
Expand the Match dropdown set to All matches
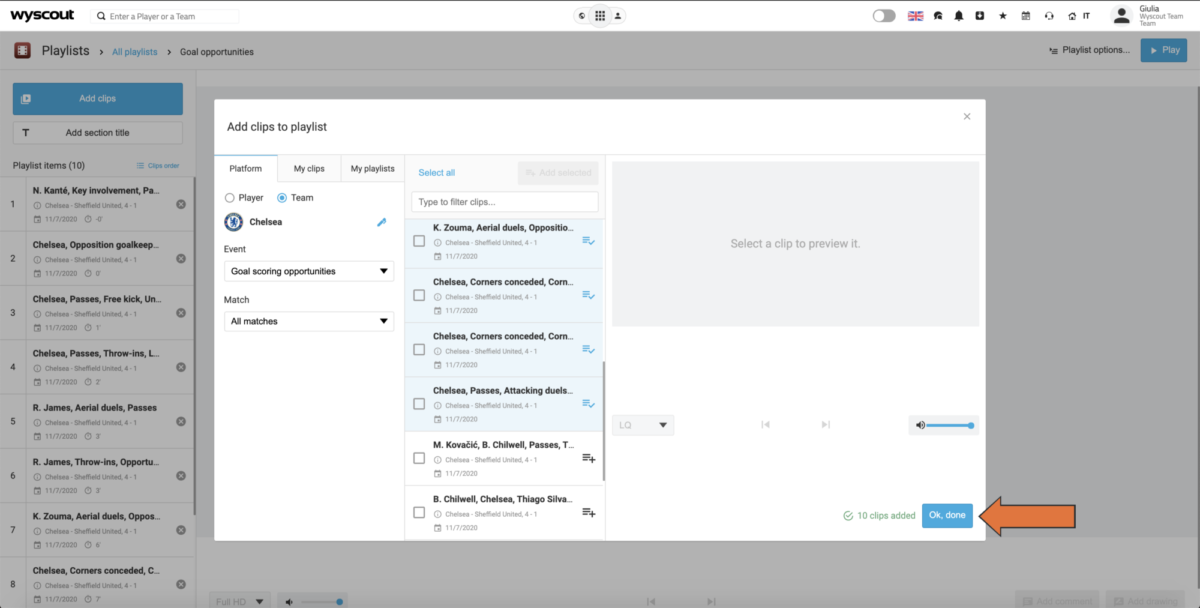pyautogui.click(x=308, y=321)
